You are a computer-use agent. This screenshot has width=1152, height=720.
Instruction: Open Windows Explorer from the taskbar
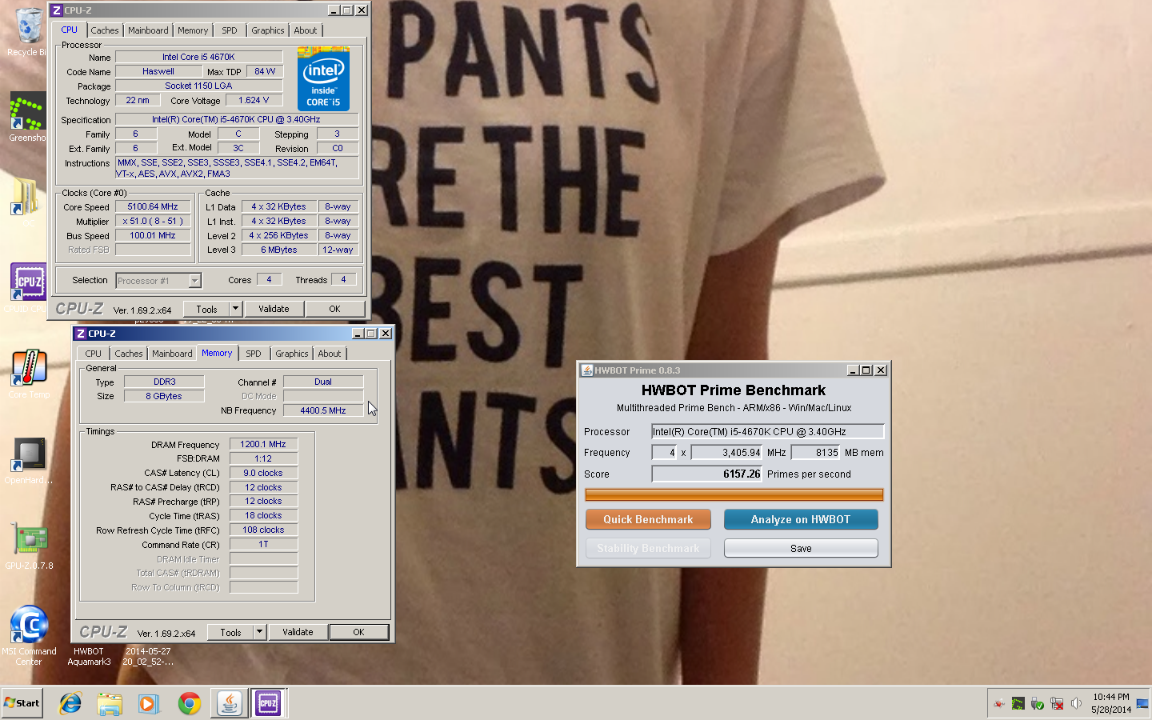(109, 703)
